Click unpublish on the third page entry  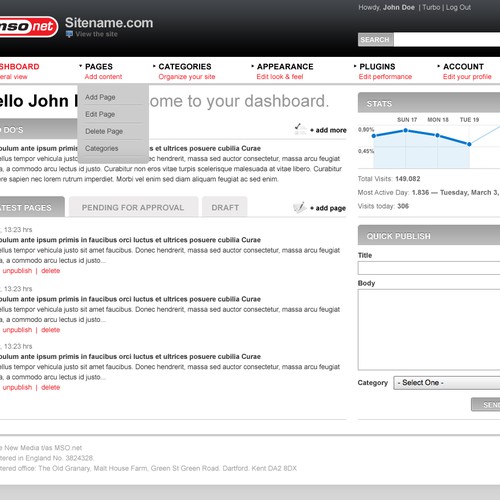tap(17, 387)
